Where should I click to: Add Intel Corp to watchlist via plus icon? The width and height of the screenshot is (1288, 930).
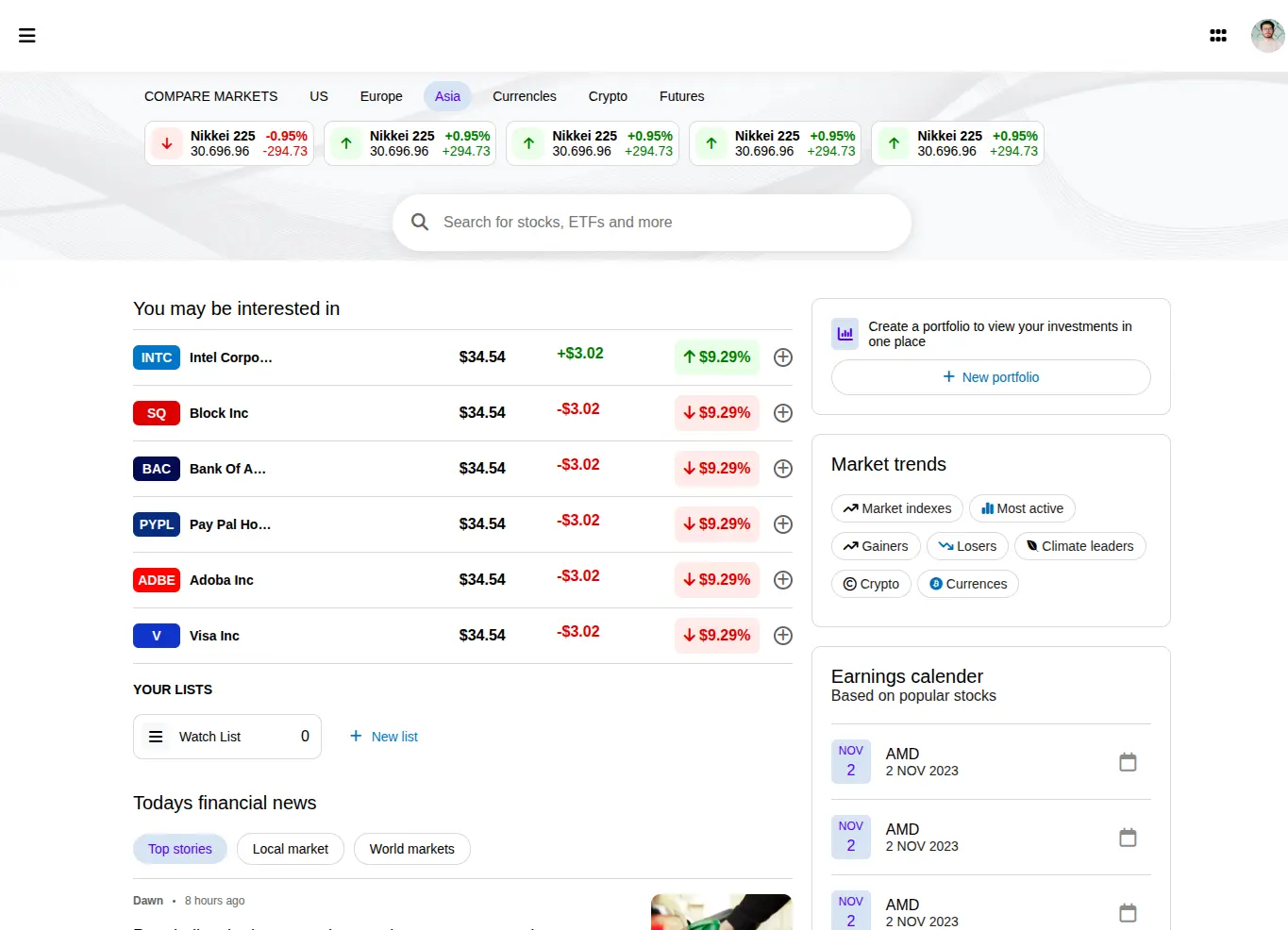(782, 357)
